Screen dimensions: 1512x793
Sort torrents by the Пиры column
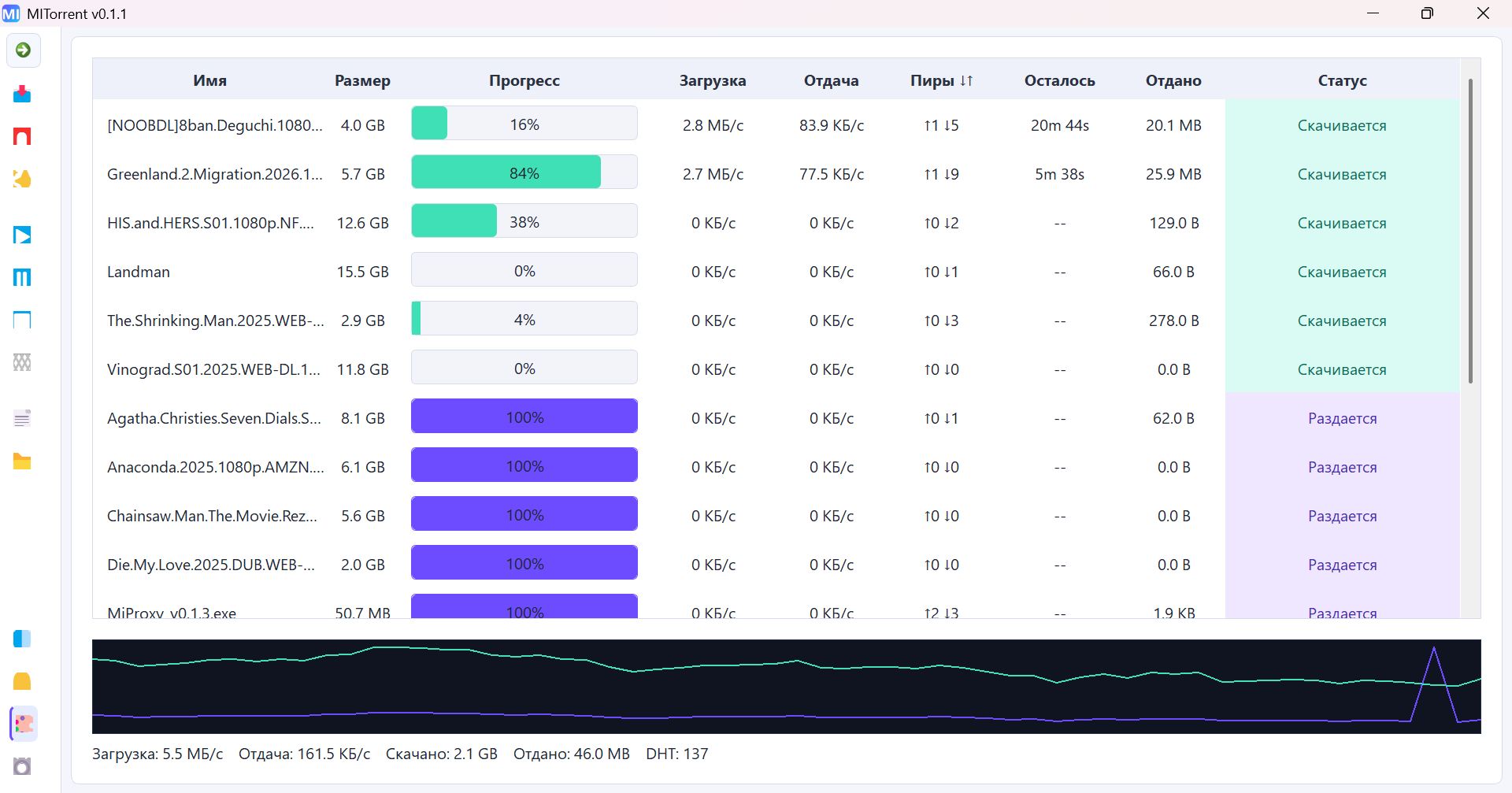coord(941,80)
